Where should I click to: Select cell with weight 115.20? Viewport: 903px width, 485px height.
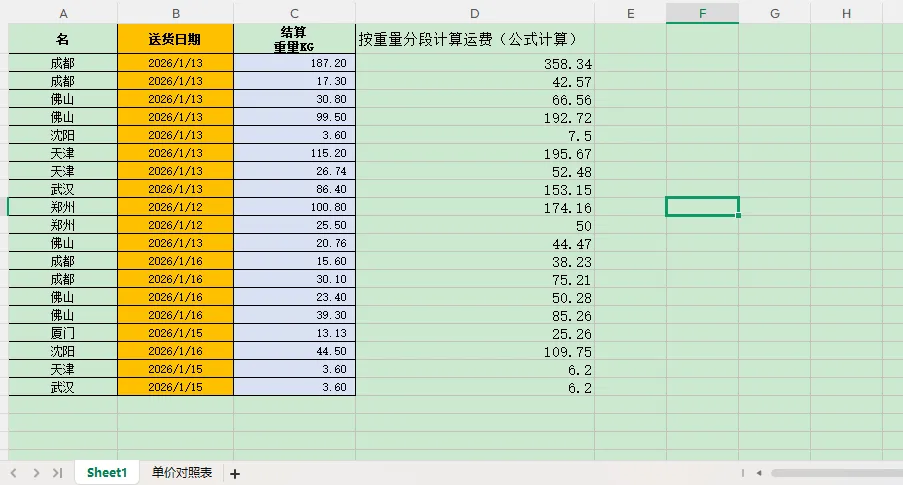tap(294, 153)
